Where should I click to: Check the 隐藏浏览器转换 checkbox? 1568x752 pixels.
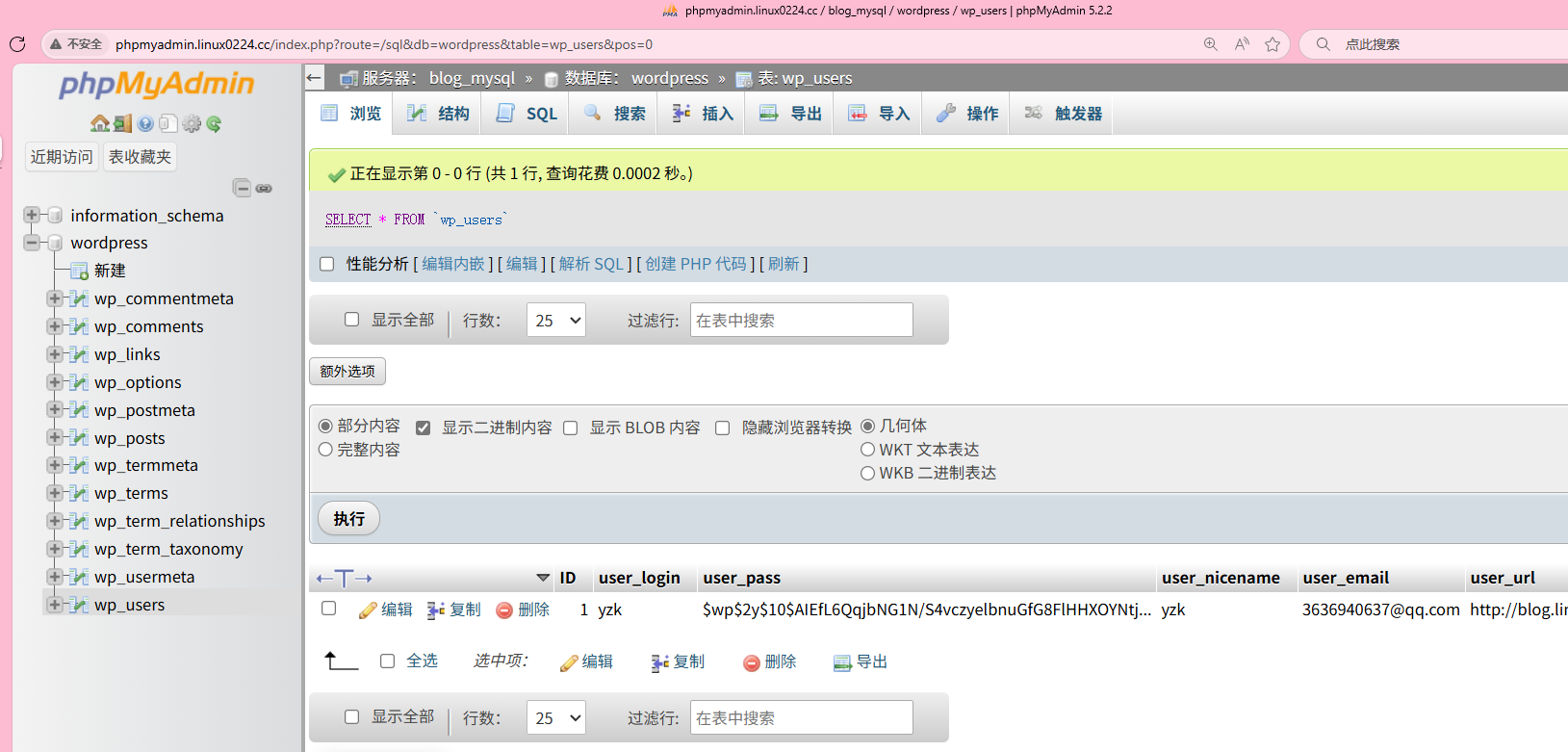click(x=723, y=428)
